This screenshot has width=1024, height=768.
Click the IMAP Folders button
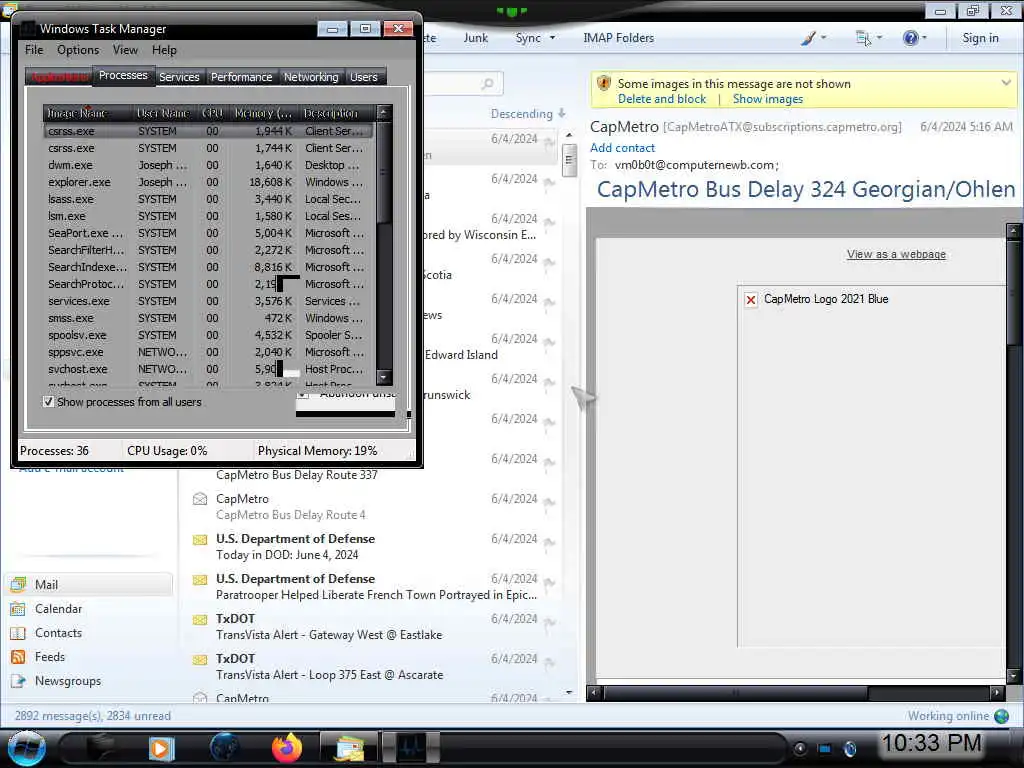(x=618, y=38)
